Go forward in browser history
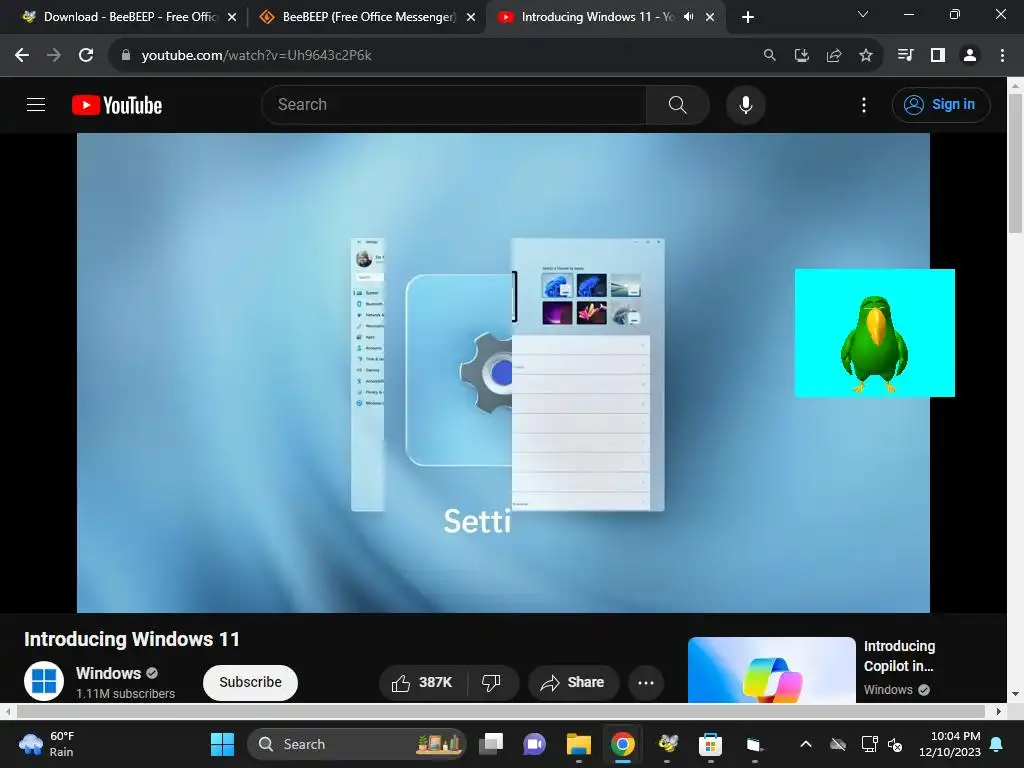The image size is (1024, 768). pos(54,56)
